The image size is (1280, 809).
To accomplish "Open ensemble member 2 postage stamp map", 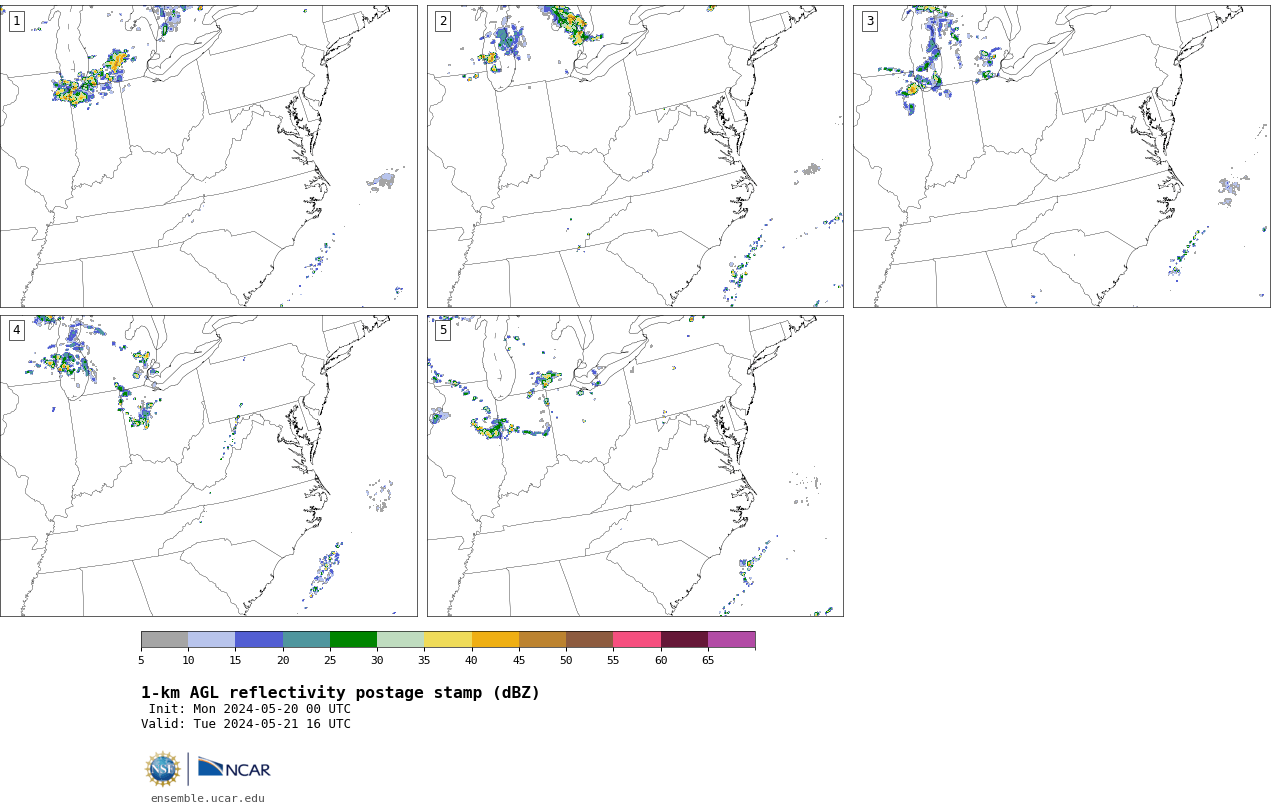I will [635, 156].
